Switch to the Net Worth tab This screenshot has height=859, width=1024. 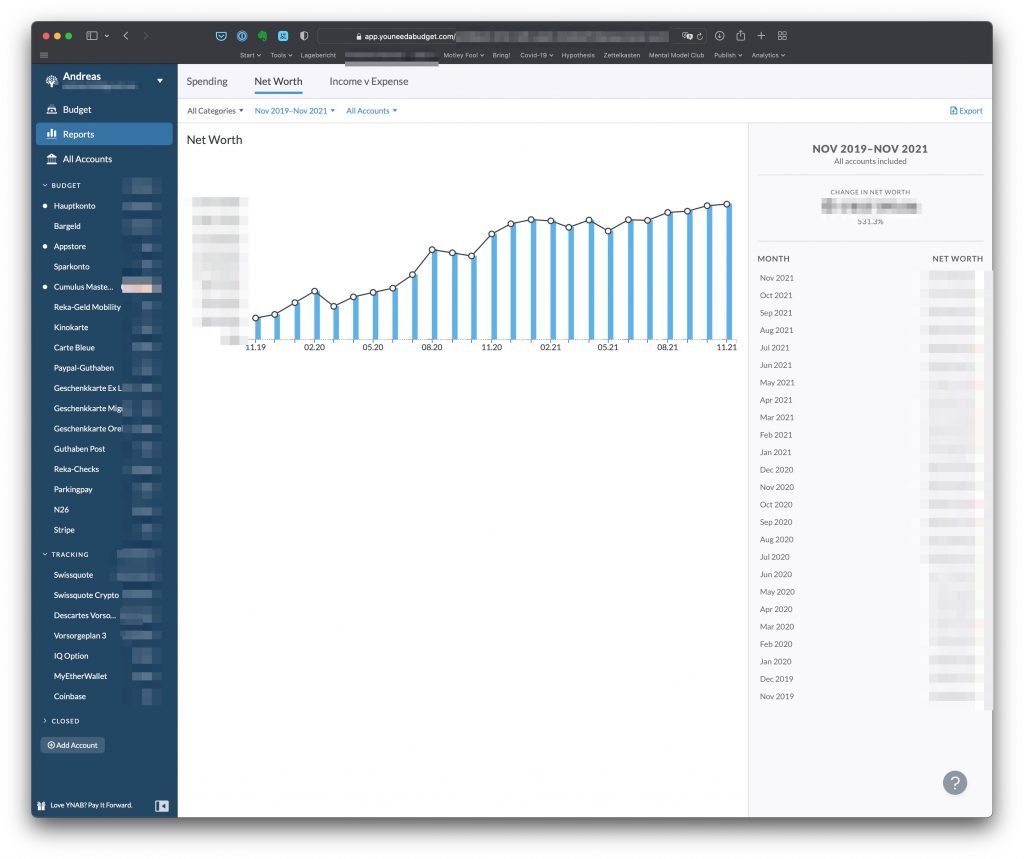click(x=278, y=82)
